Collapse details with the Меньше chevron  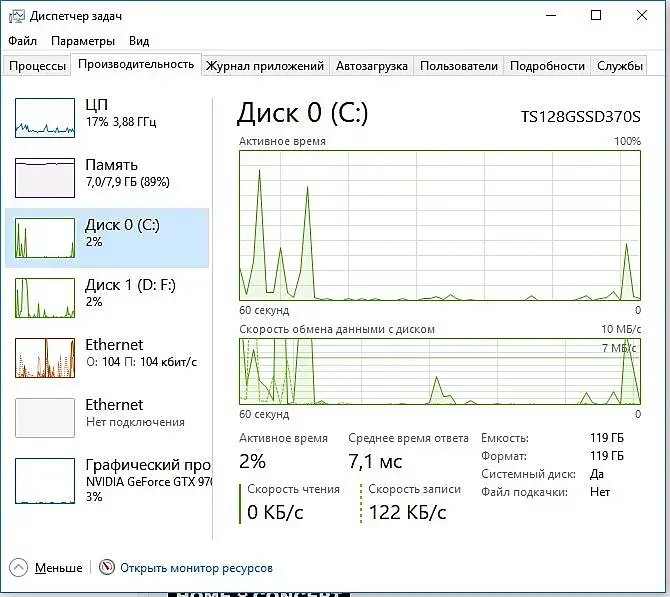click(19, 568)
